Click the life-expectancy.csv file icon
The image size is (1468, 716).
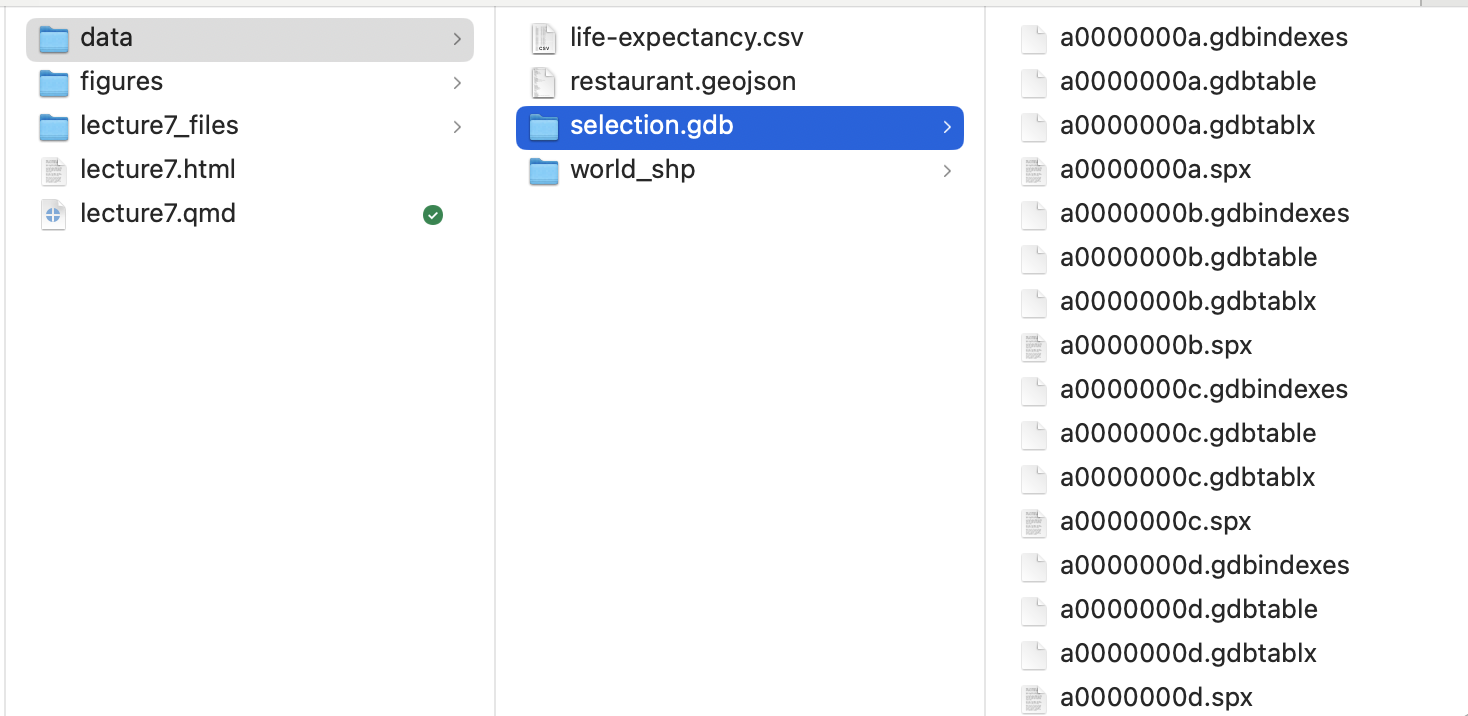543,39
